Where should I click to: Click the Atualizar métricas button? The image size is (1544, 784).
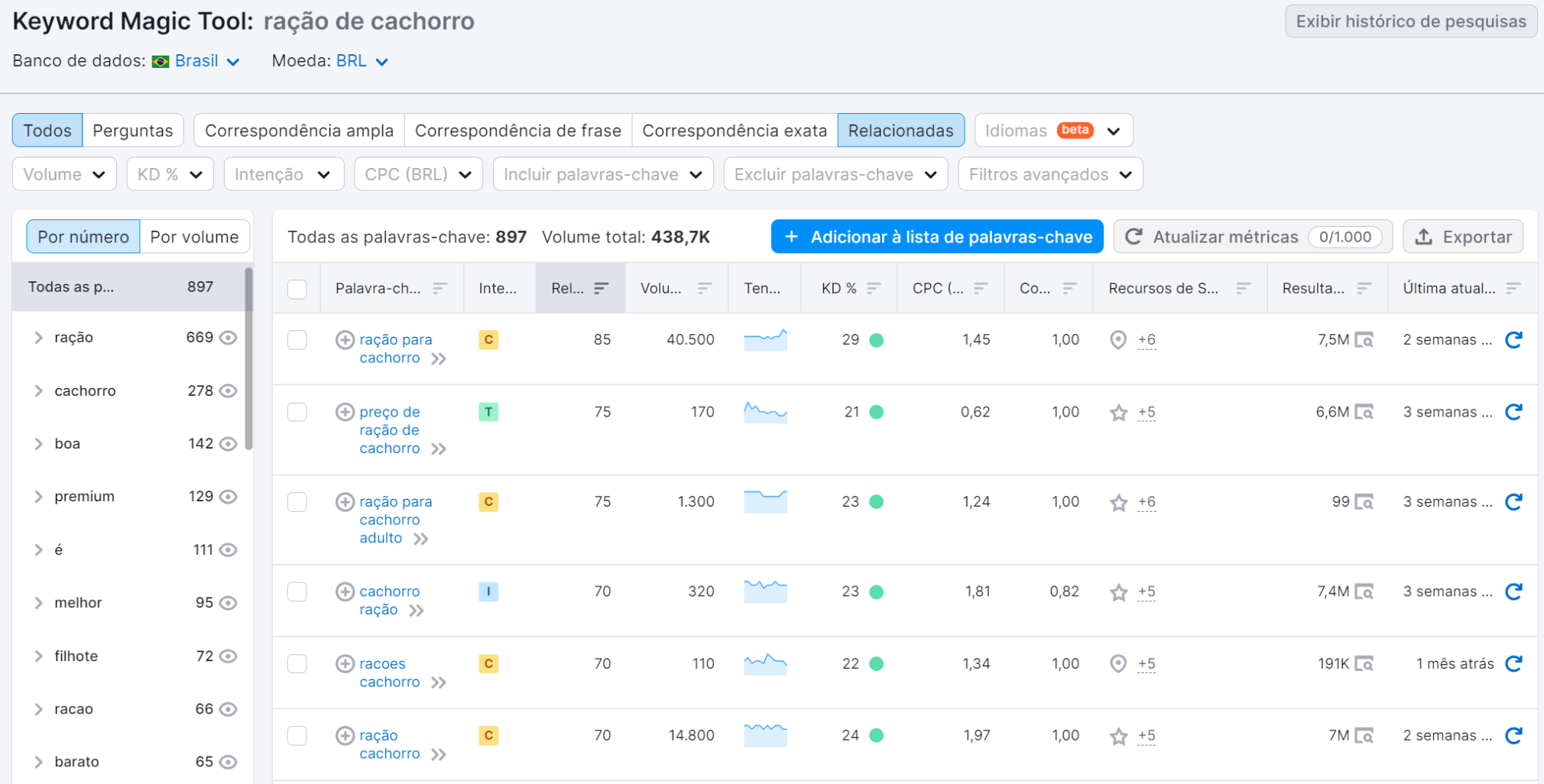point(1253,237)
